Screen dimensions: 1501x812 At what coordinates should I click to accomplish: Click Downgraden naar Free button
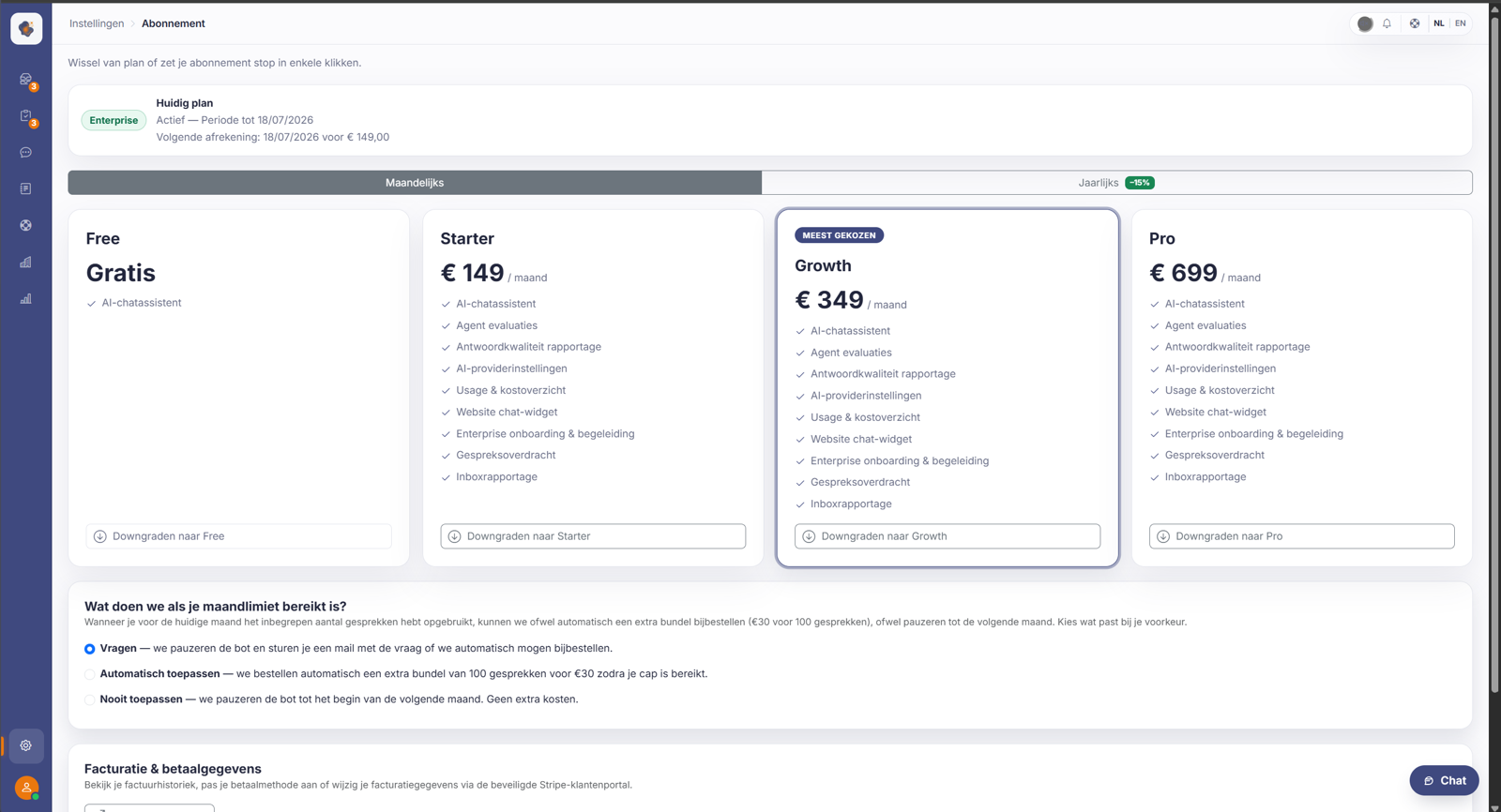pyautogui.click(x=239, y=536)
